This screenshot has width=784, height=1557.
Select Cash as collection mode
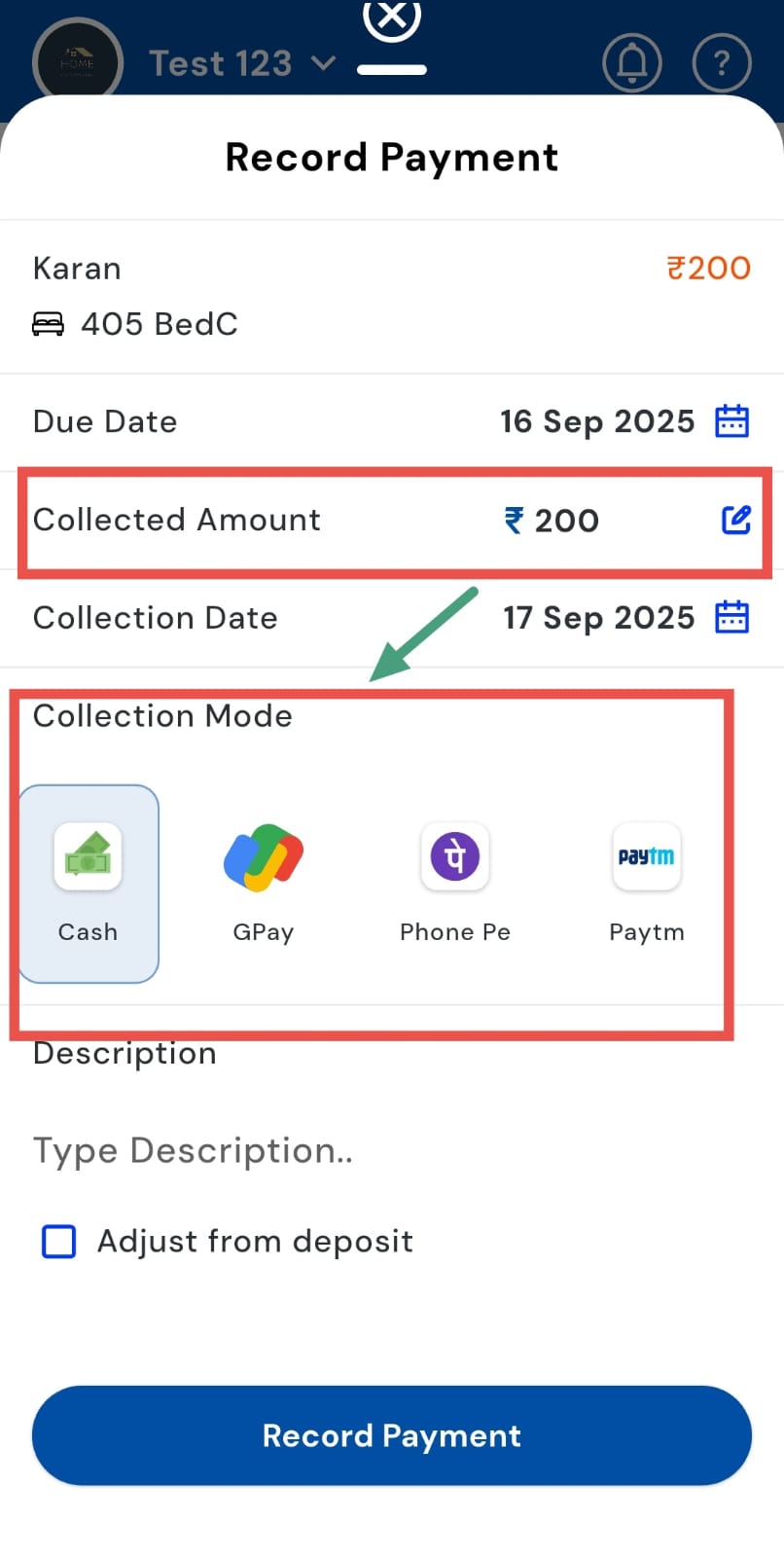click(89, 883)
